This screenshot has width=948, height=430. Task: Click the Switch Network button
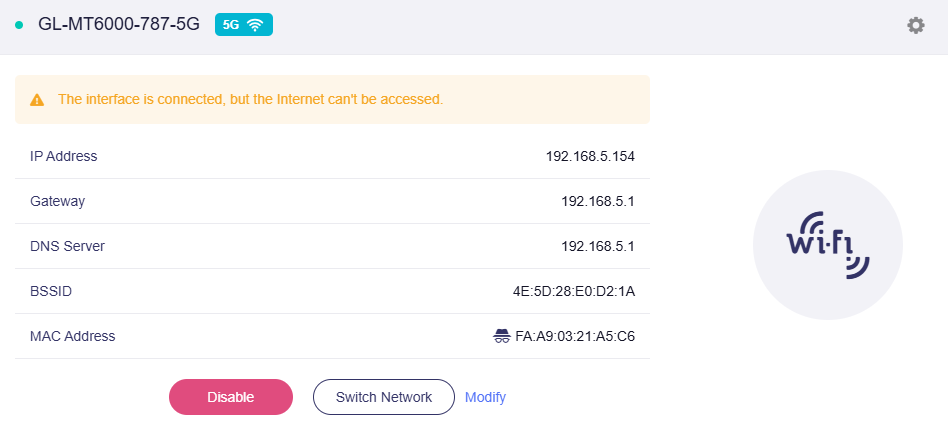[384, 397]
